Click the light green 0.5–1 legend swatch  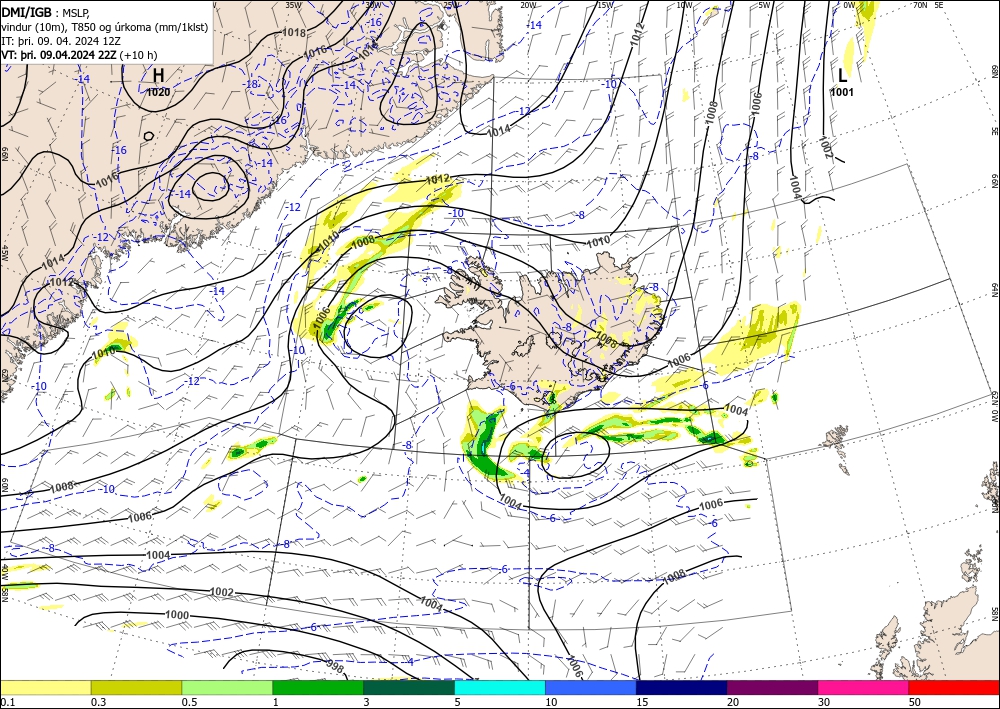227,687
